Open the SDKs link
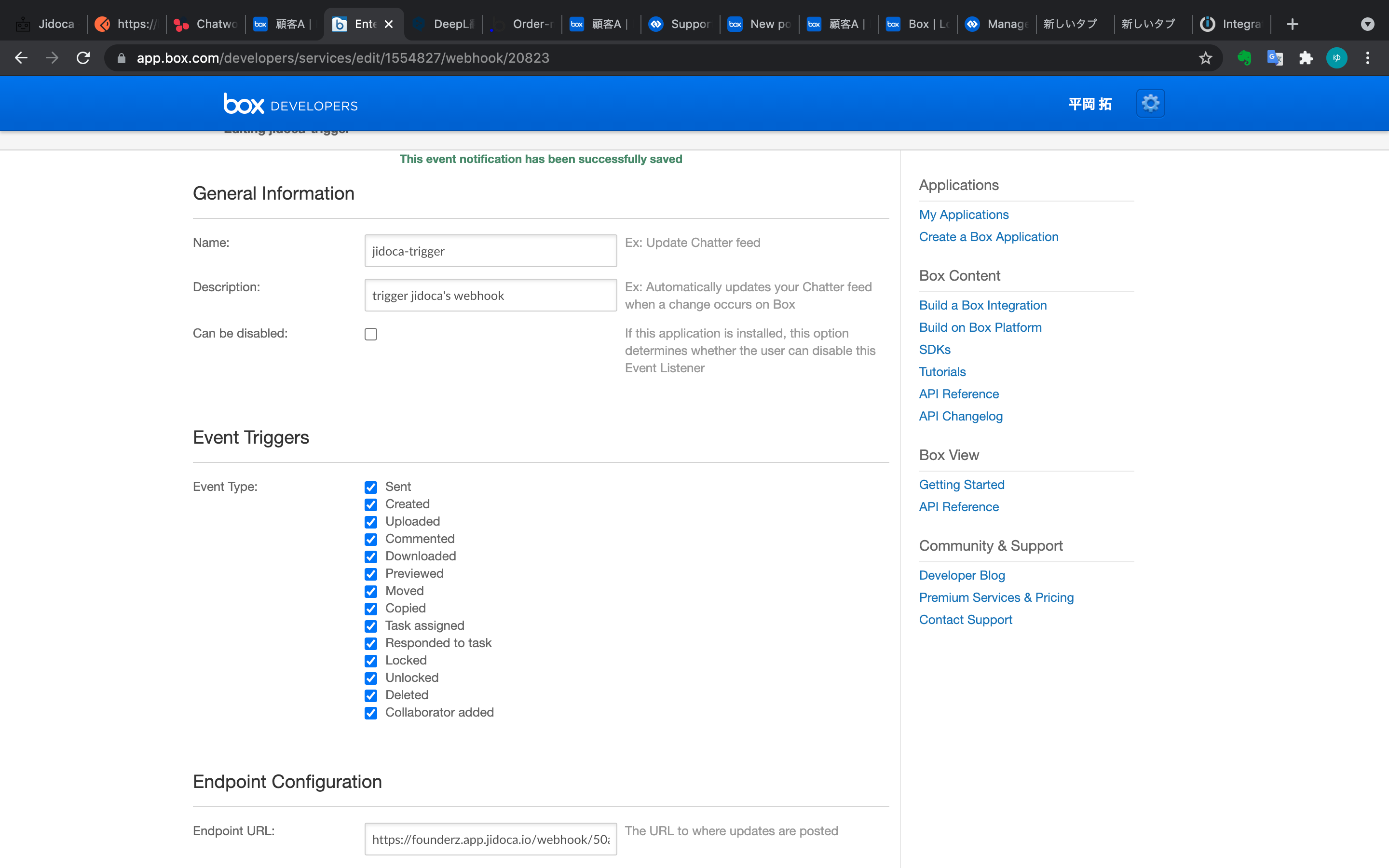Image resolution: width=1389 pixels, height=868 pixels. (934, 350)
